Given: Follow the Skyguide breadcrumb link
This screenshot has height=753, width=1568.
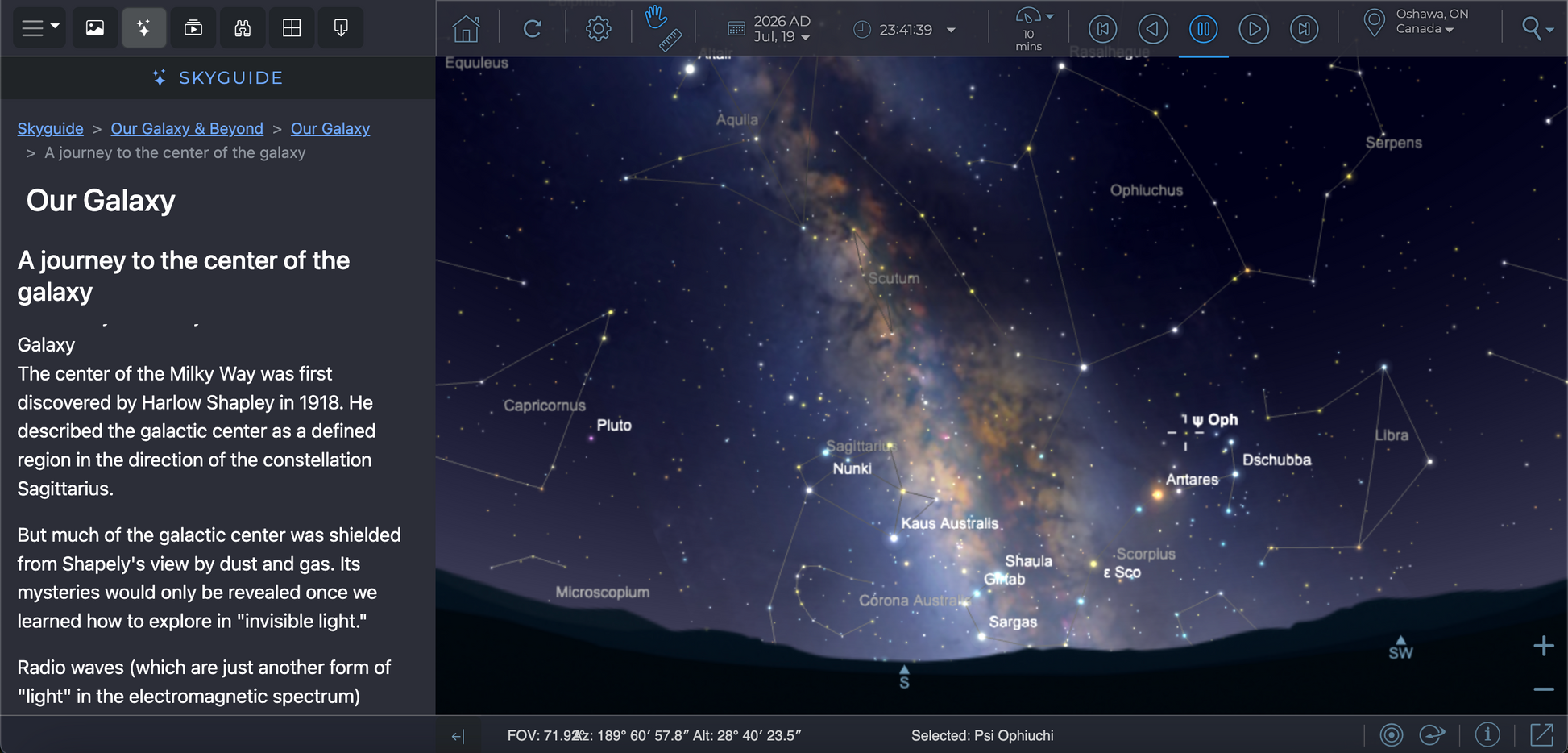Looking at the screenshot, I should 50,129.
